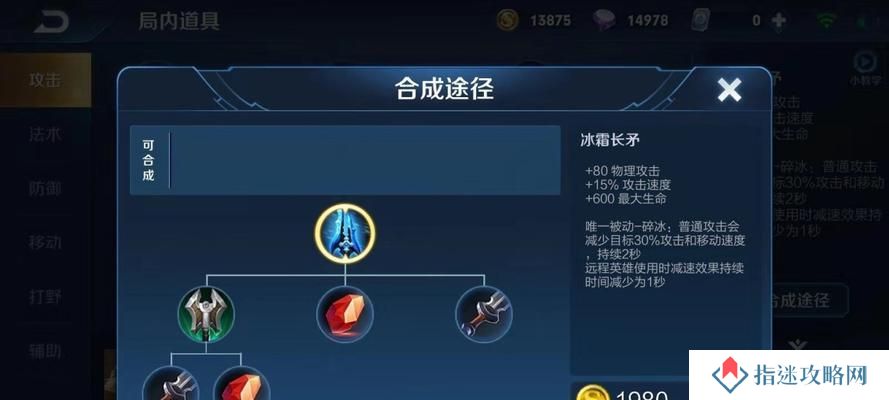Screen dimensions: 889x400
Task: Select the Frost Lance item at tree top
Action: coord(345,233)
